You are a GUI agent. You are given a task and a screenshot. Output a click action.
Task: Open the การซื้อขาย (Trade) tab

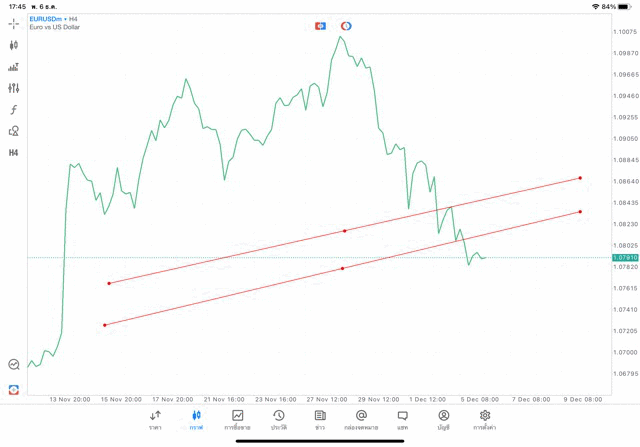tap(238, 419)
